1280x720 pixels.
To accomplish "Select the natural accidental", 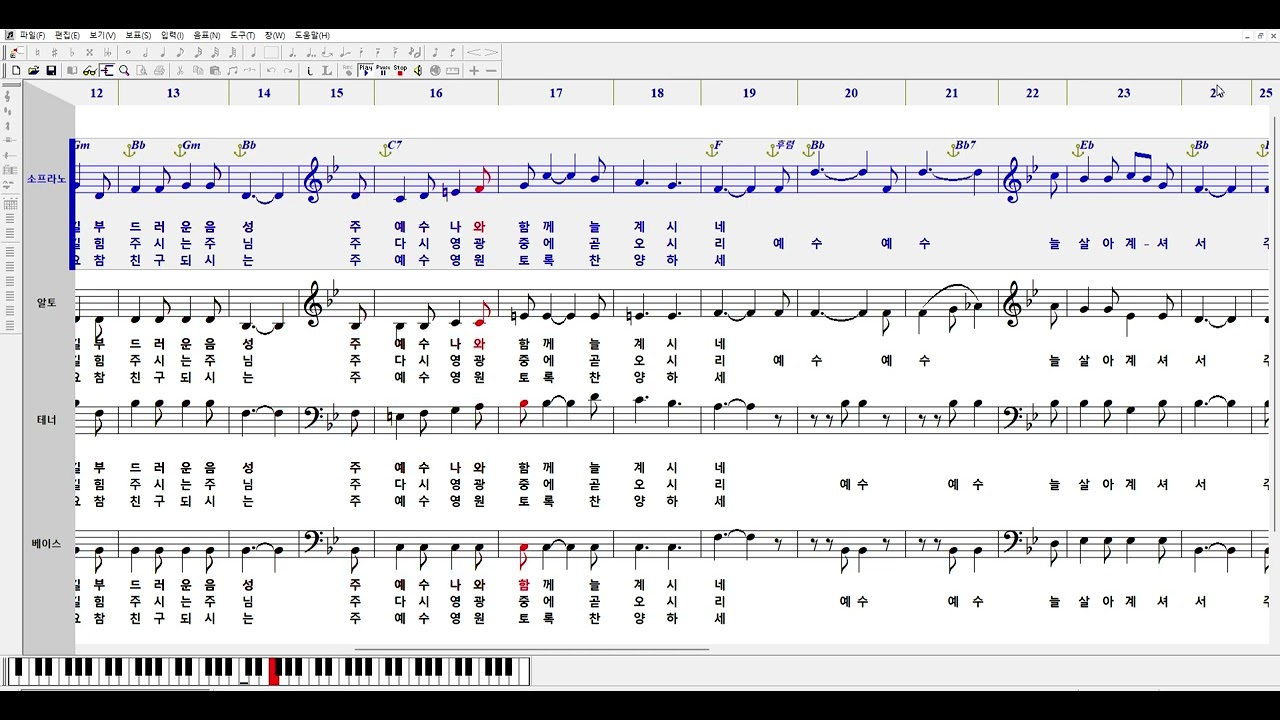I will pyautogui.click(x=37, y=52).
